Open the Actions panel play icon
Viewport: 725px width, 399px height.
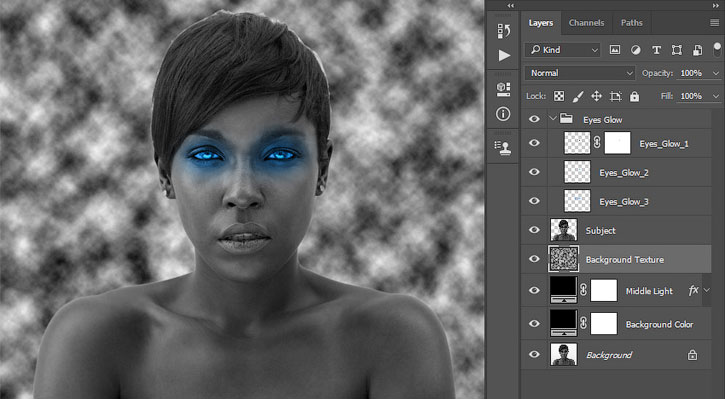pyautogui.click(x=504, y=55)
